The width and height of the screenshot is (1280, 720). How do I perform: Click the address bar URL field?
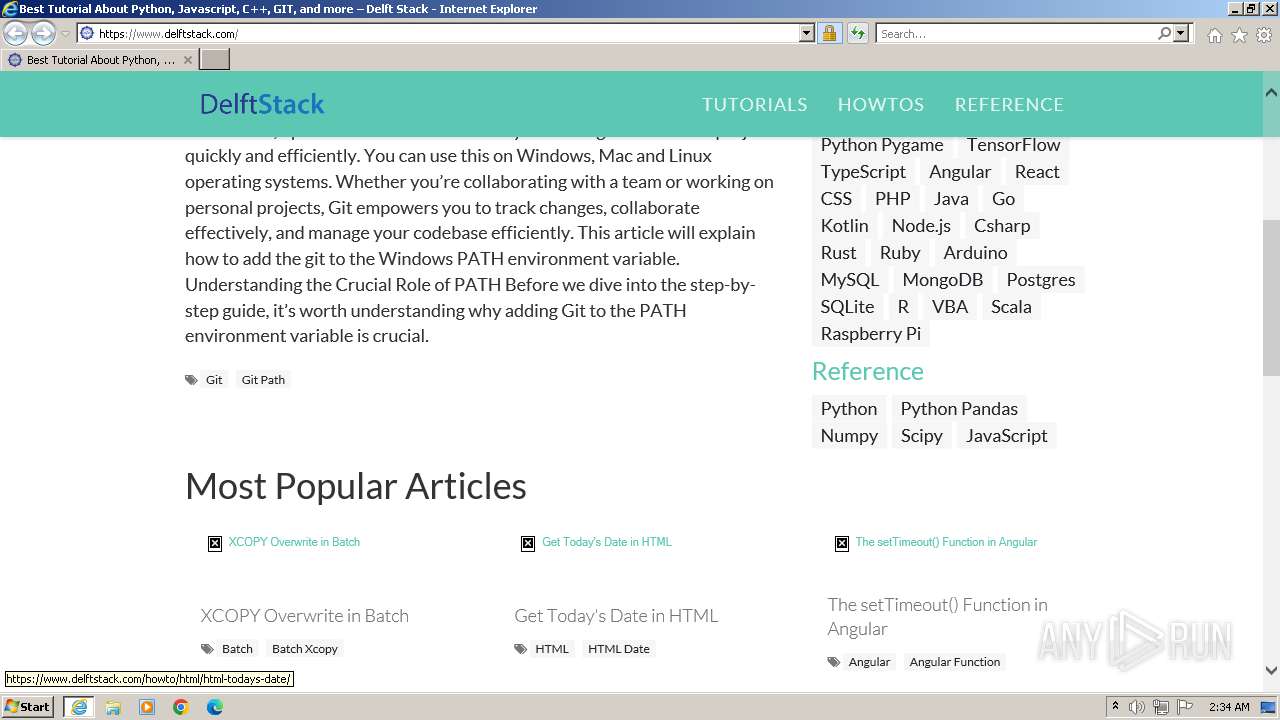tap(445, 33)
